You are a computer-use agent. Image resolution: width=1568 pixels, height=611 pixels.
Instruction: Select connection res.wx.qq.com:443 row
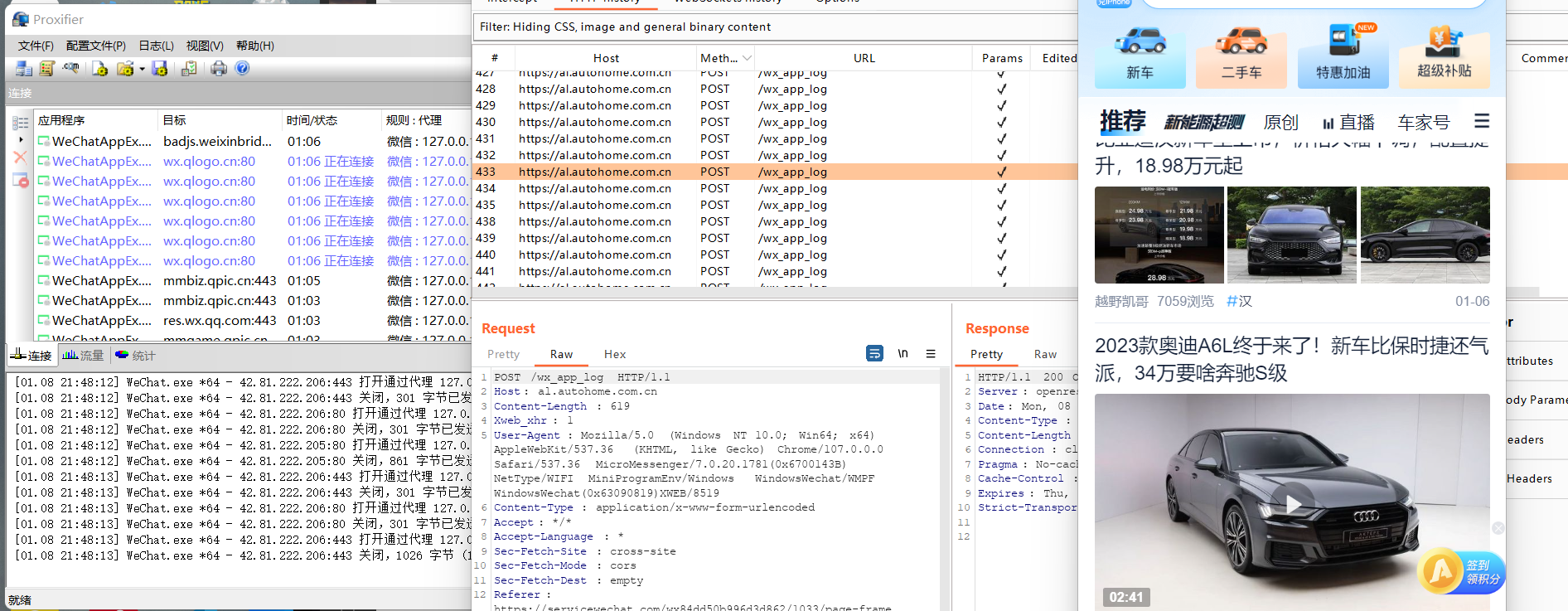253,320
